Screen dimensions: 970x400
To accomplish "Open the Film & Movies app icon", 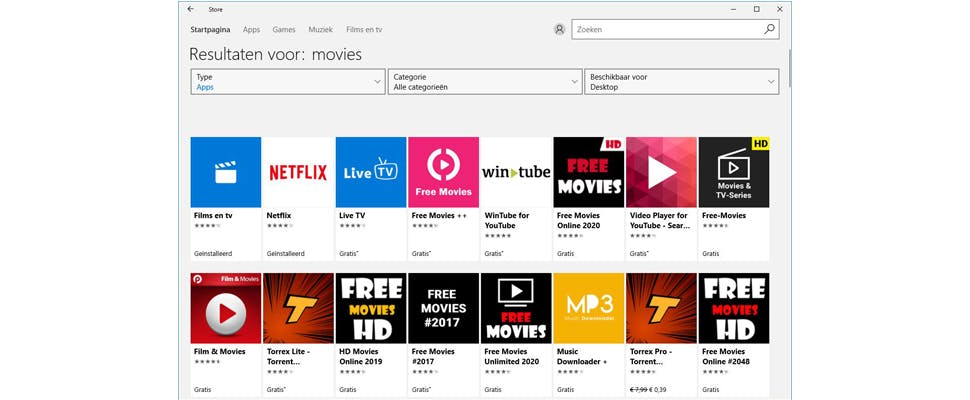I will point(226,308).
